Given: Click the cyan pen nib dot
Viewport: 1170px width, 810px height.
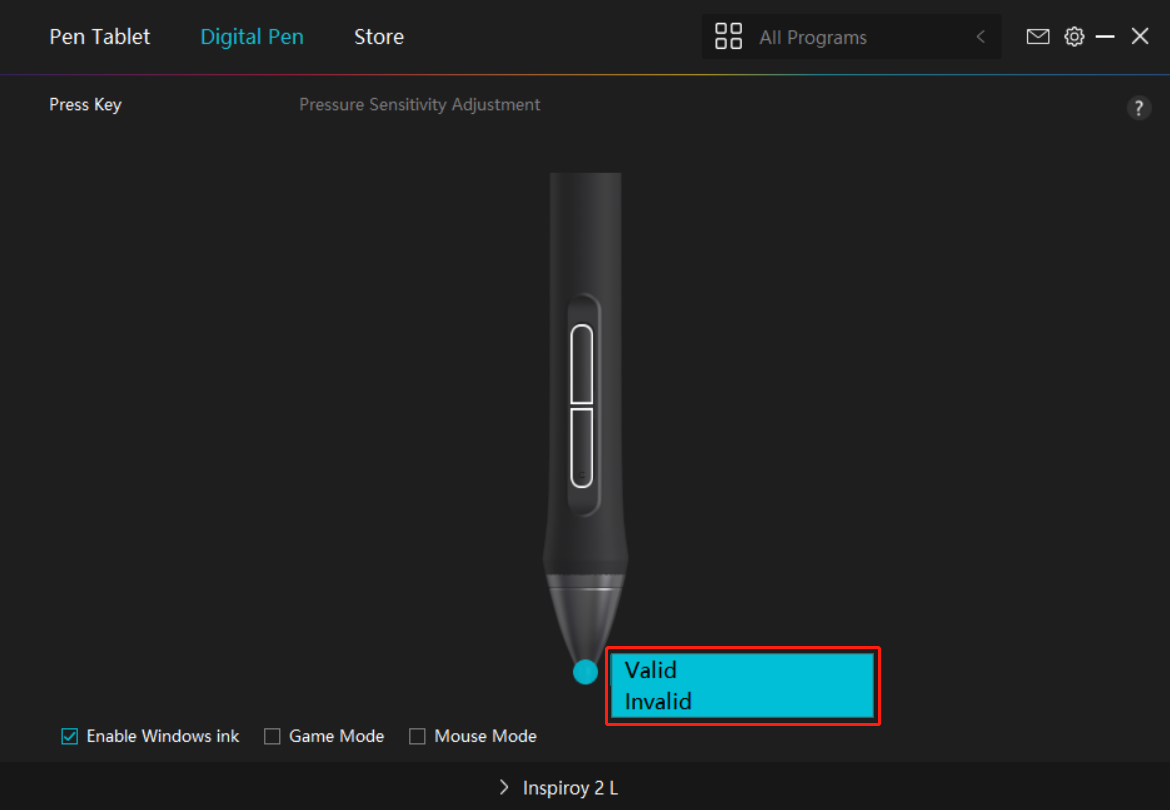Looking at the screenshot, I should coord(585,672).
